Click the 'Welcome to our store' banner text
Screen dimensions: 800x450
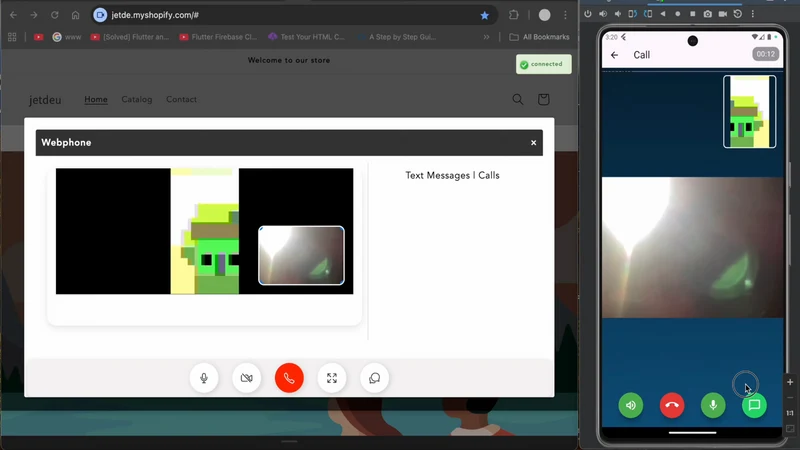coord(289,60)
